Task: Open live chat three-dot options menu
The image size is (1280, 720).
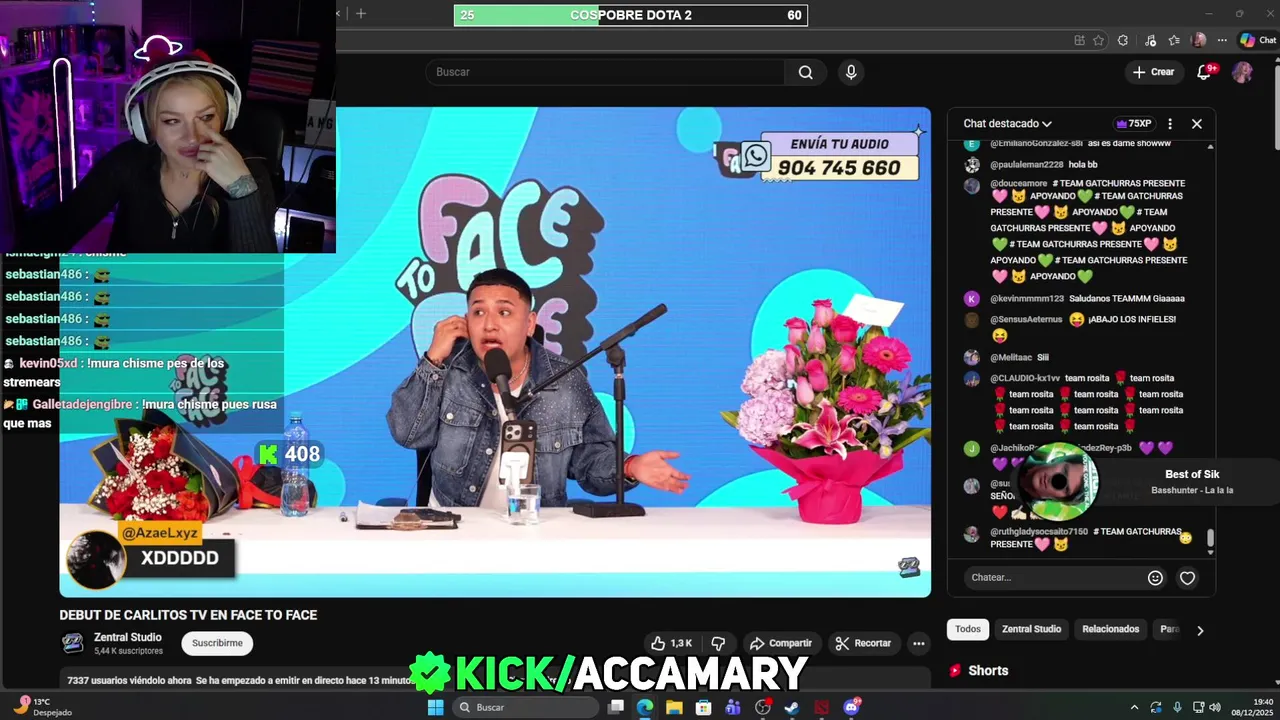Action: pos(1170,124)
